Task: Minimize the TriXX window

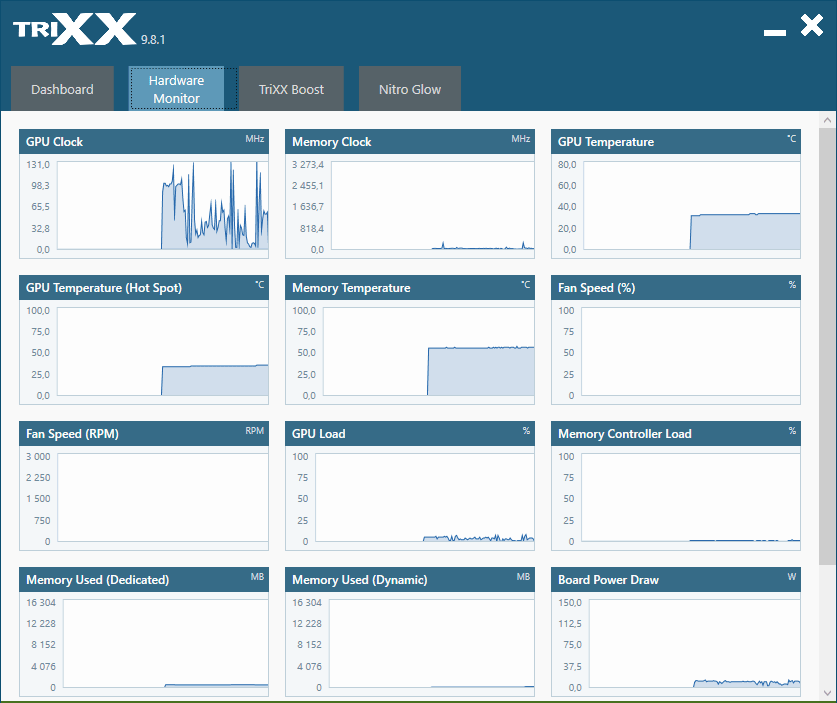Action: click(775, 33)
